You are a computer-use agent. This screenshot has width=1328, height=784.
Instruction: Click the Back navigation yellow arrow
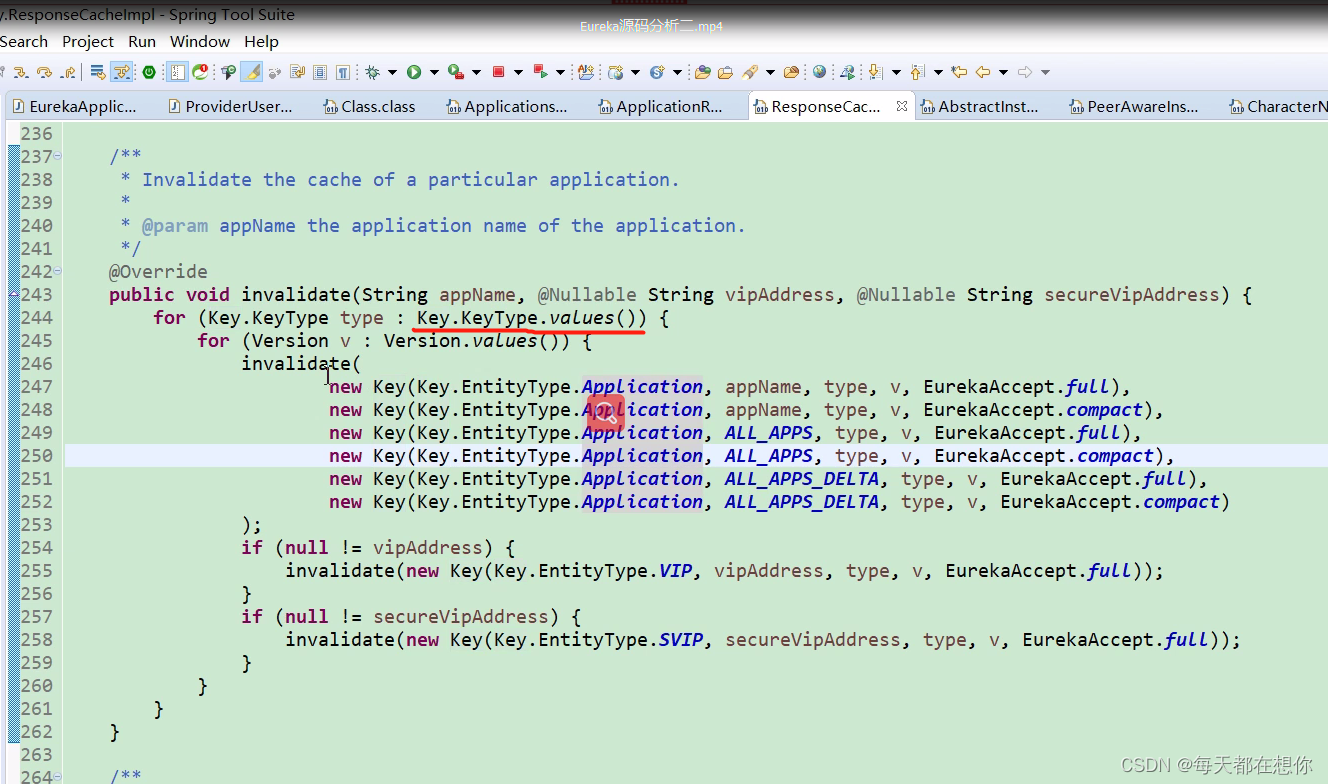[983, 72]
